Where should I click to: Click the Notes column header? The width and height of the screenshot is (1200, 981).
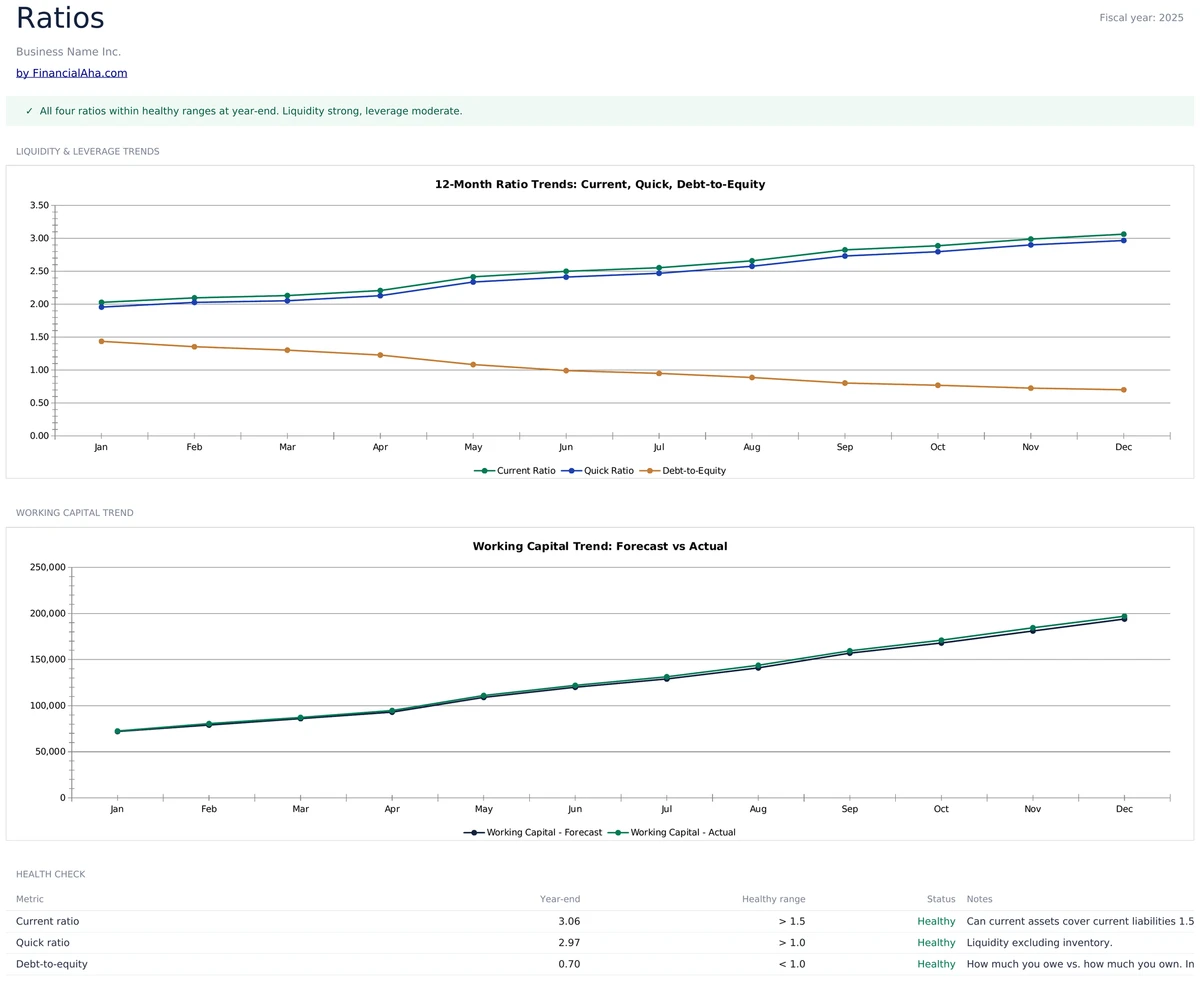[980, 900]
